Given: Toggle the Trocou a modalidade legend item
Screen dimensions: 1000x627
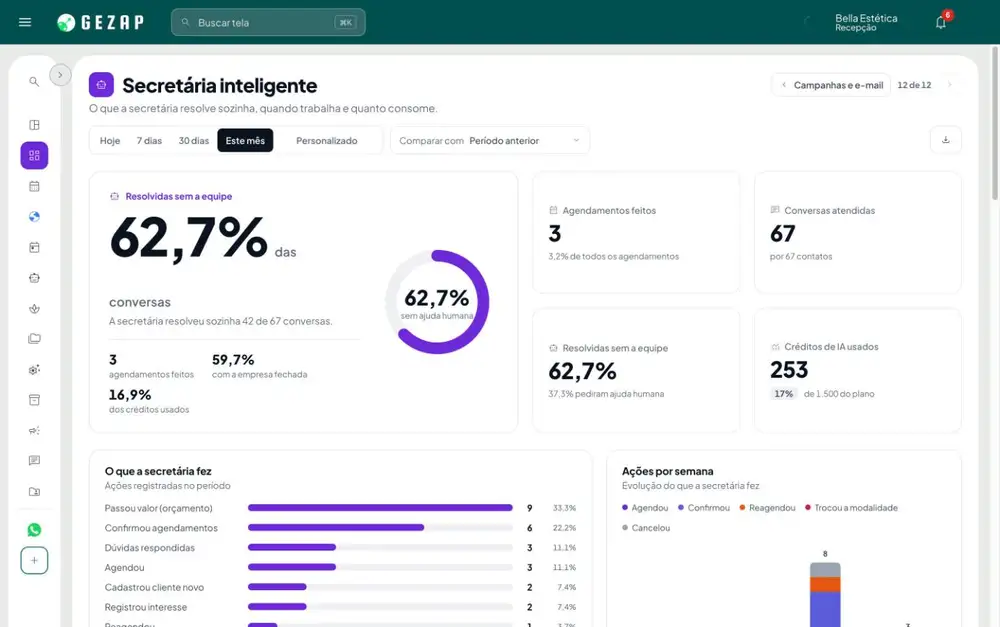Looking at the screenshot, I should [x=851, y=508].
